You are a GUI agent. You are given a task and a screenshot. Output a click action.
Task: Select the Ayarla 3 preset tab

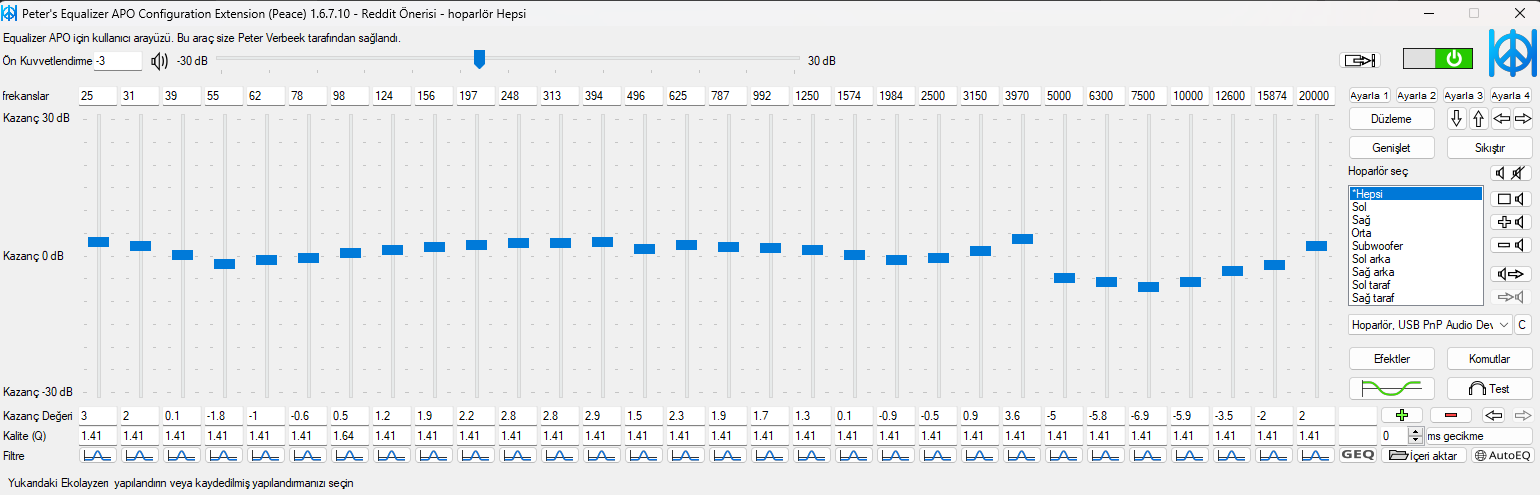click(x=1463, y=96)
